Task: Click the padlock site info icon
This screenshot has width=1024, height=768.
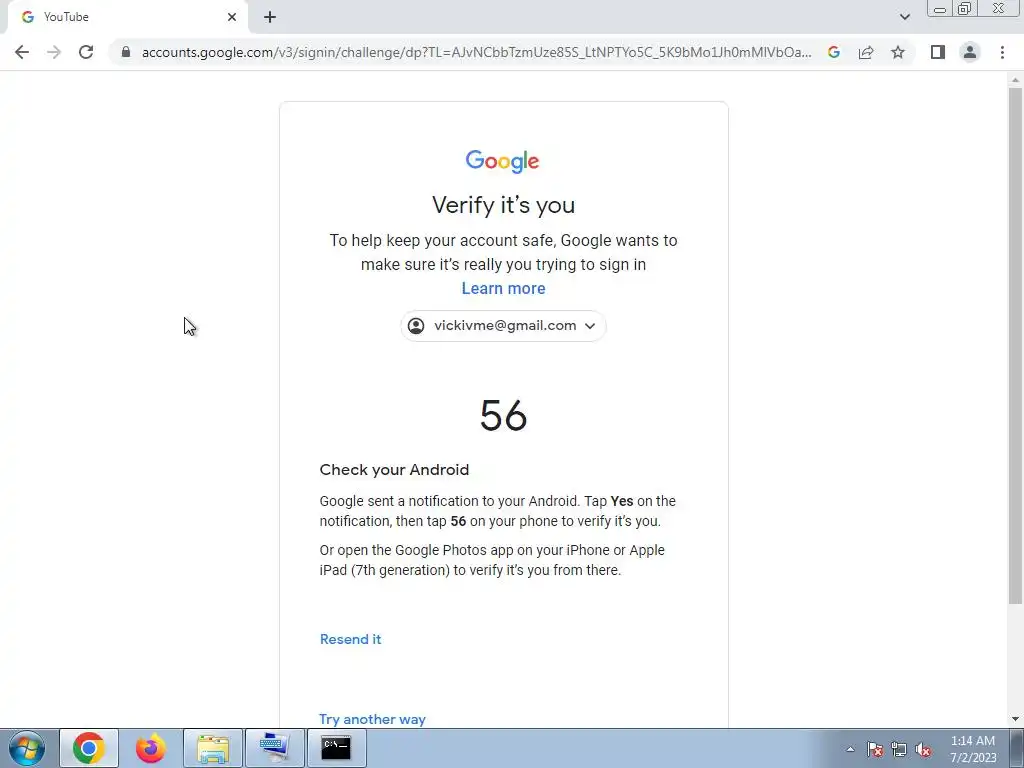Action: [x=126, y=52]
